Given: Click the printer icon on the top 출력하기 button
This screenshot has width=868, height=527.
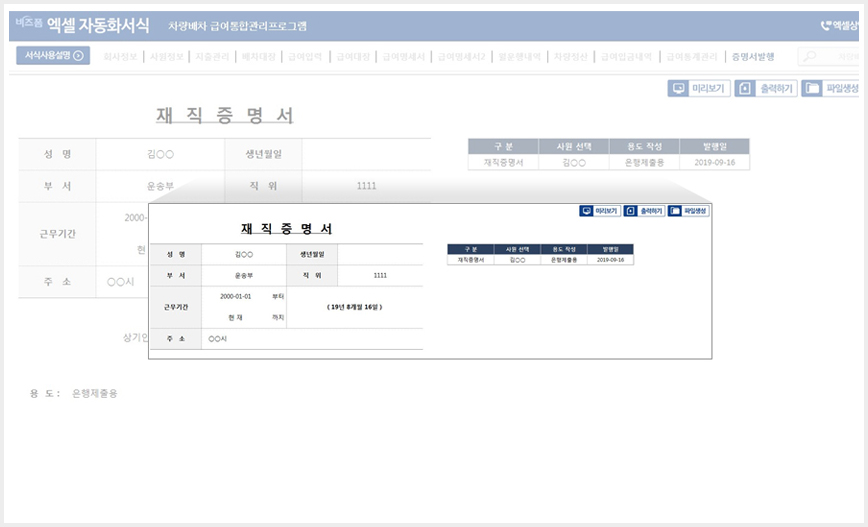Looking at the screenshot, I should click(745, 89).
